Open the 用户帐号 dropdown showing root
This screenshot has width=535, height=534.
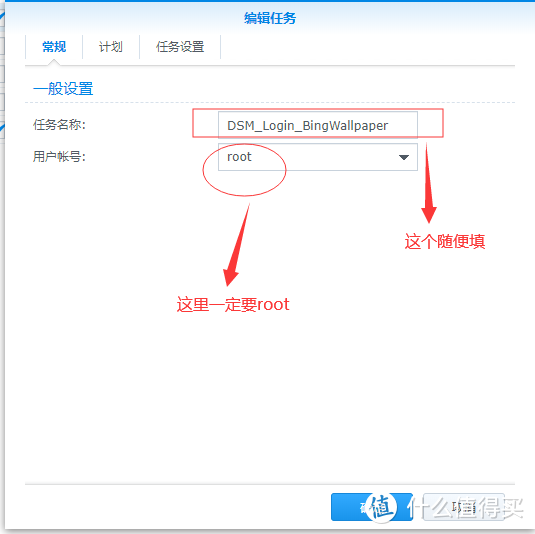[x=318, y=157]
